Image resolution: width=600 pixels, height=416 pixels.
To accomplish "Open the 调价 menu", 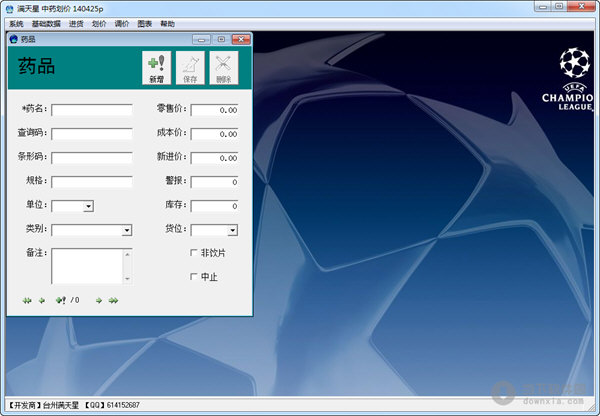I will 122,24.
